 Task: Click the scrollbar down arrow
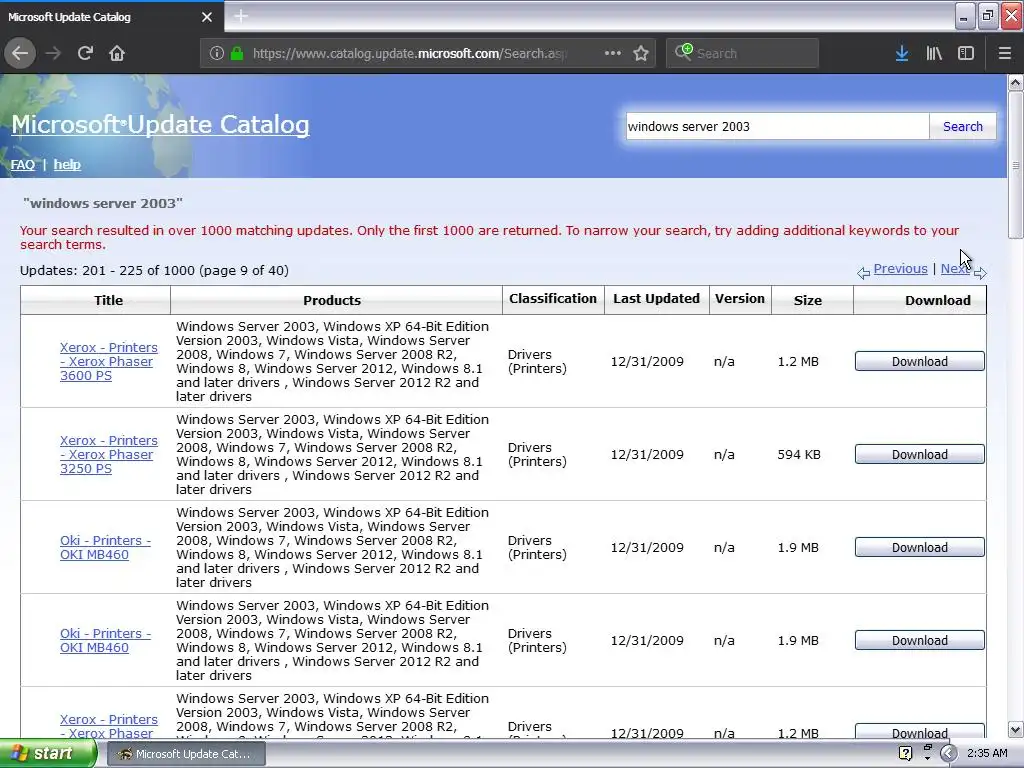point(1015,729)
